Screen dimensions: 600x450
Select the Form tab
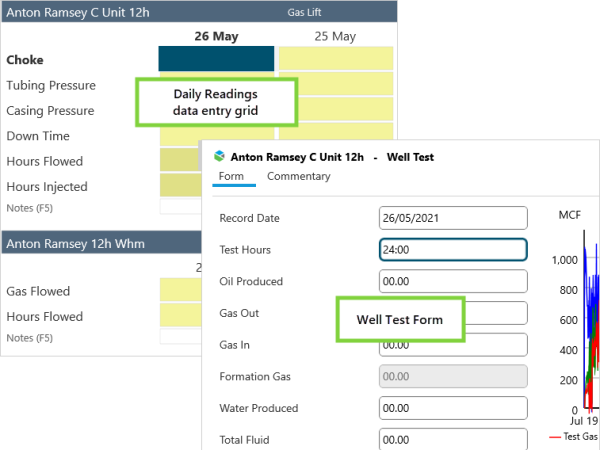pyautogui.click(x=230, y=177)
